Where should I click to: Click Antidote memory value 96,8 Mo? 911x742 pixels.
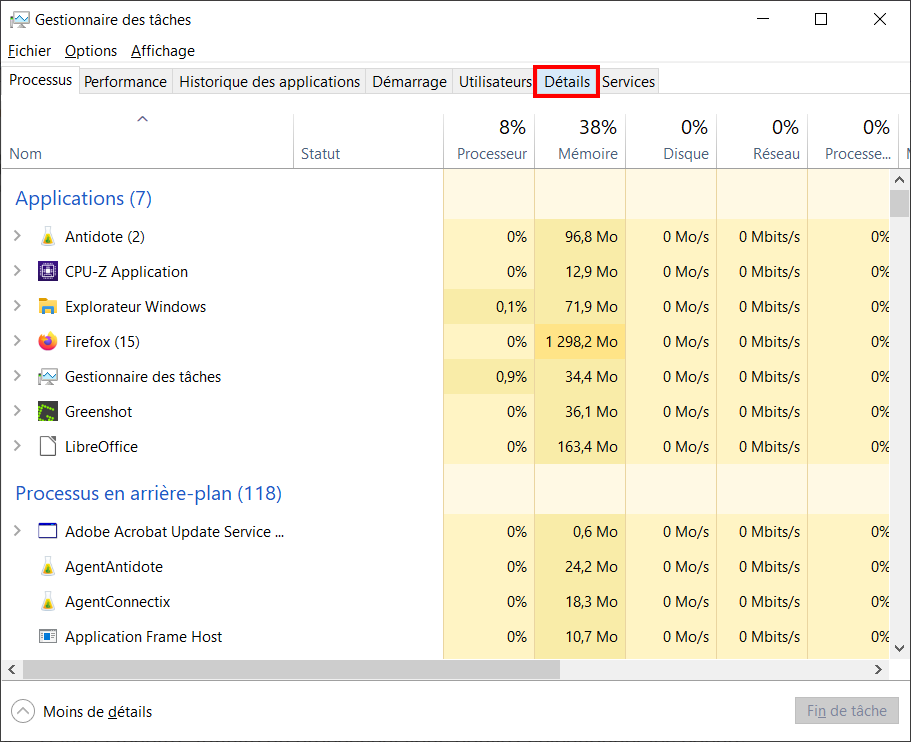click(591, 237)
